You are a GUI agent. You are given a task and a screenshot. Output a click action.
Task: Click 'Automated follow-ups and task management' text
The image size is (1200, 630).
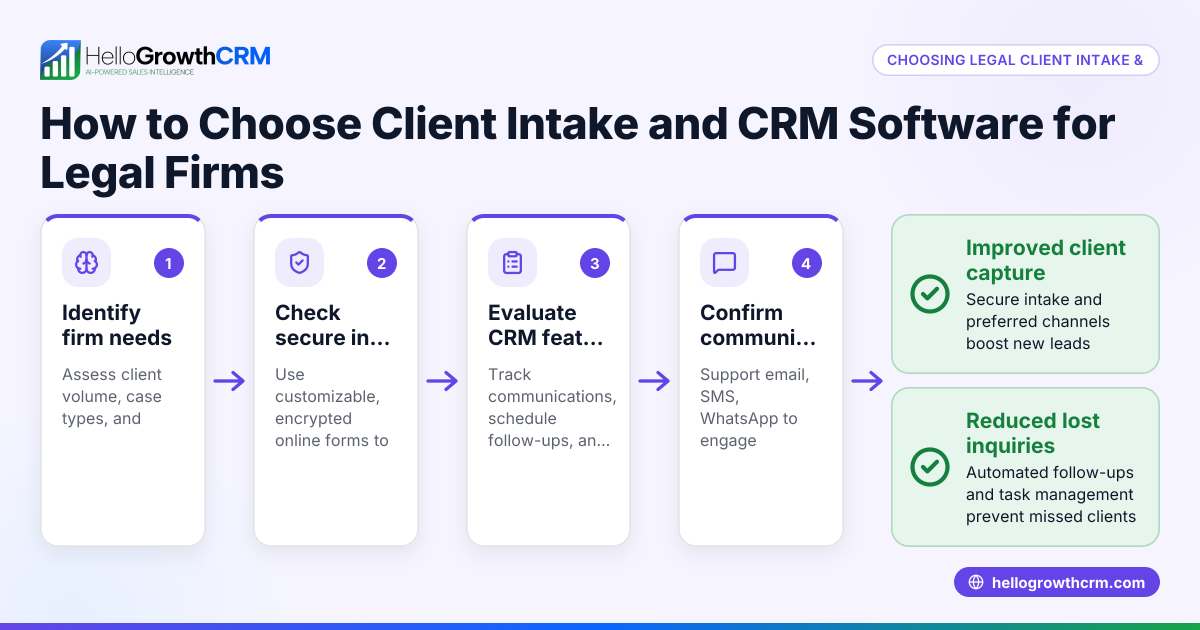tap(1051, 494)
